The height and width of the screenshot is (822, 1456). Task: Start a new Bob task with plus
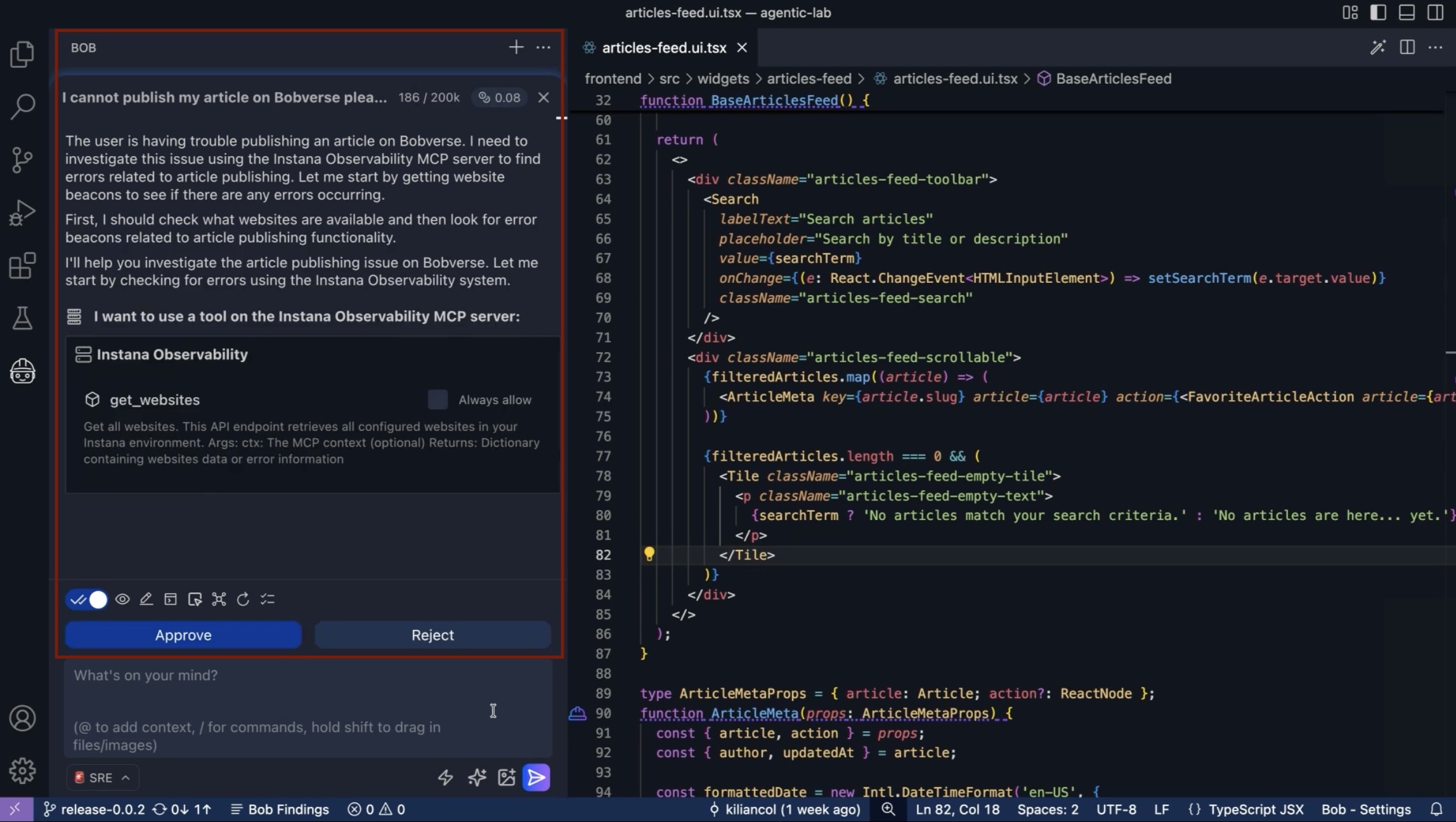pyautogui.click(x=516, y=48)
